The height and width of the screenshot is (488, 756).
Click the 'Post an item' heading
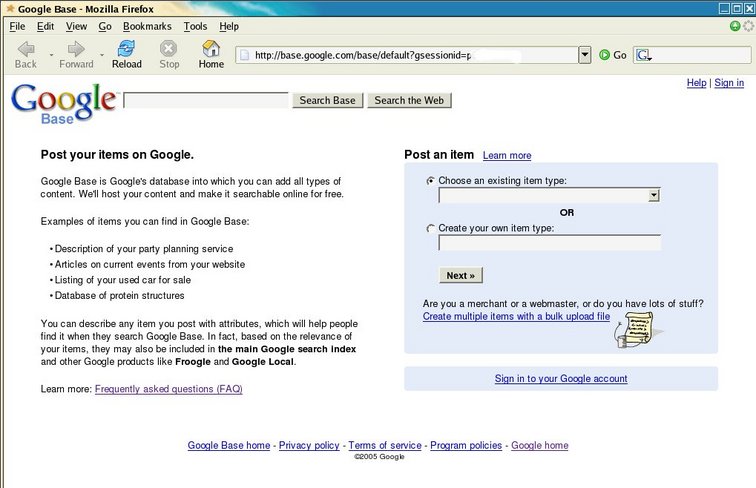pyautogui.click(x=439, y=155)
